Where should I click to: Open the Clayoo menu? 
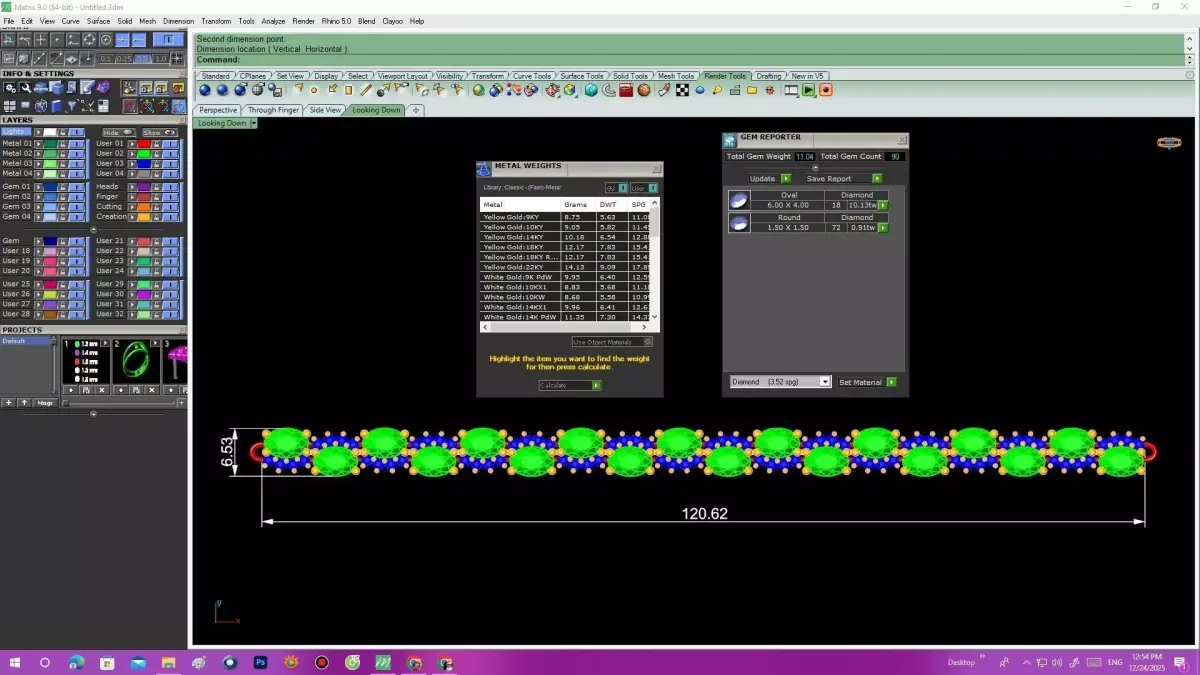(392, 21)
